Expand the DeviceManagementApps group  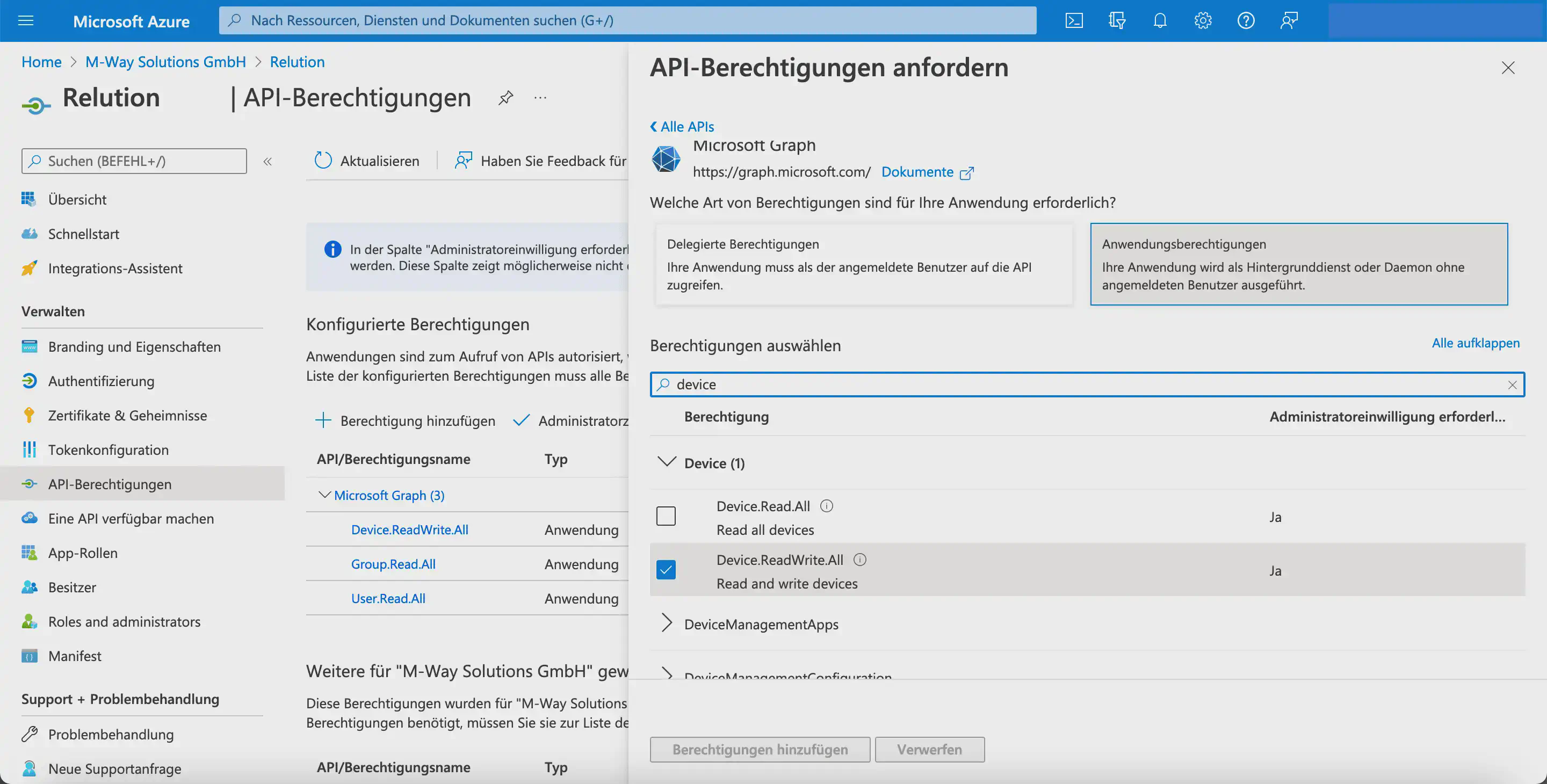tap(667, 623)
